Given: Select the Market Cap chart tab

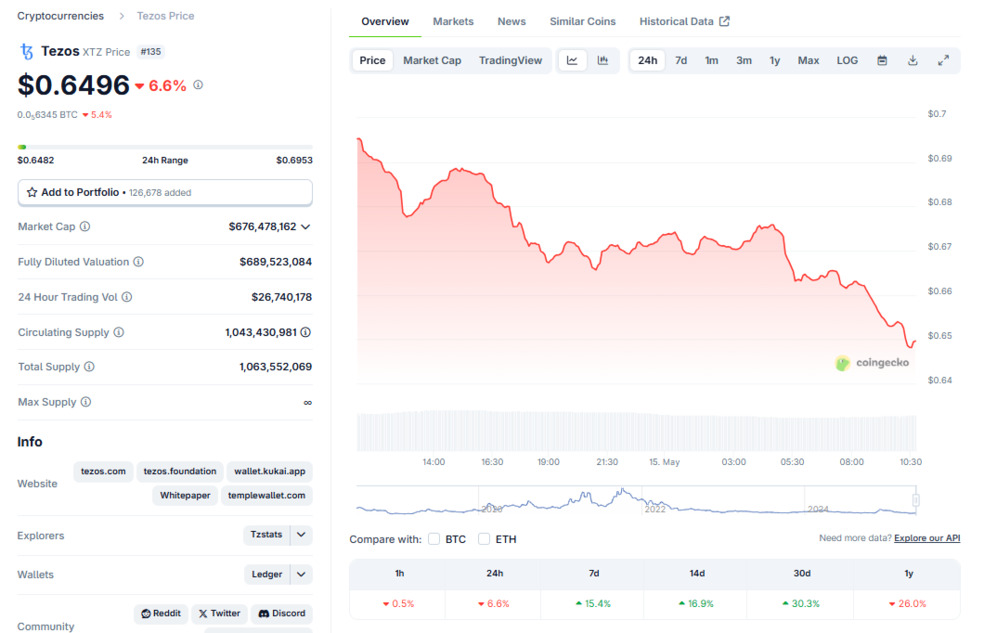Looking at the screenshot, I should coord(432,60).
